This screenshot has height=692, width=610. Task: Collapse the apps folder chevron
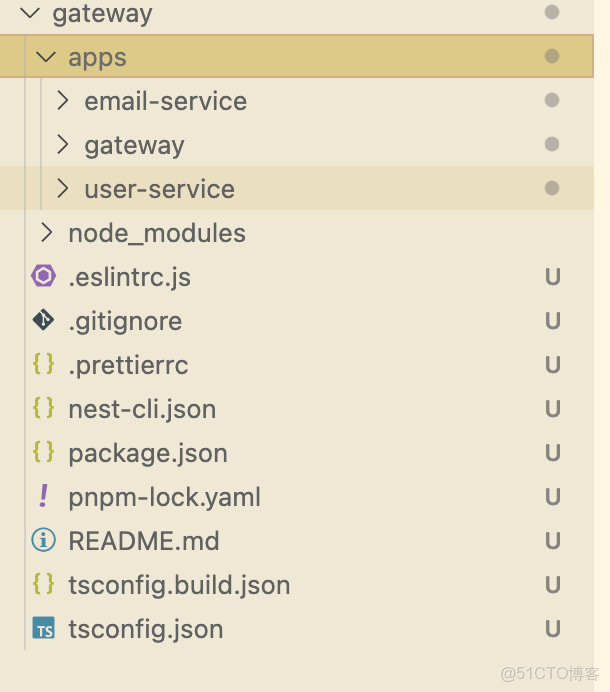tap(45, 57)
